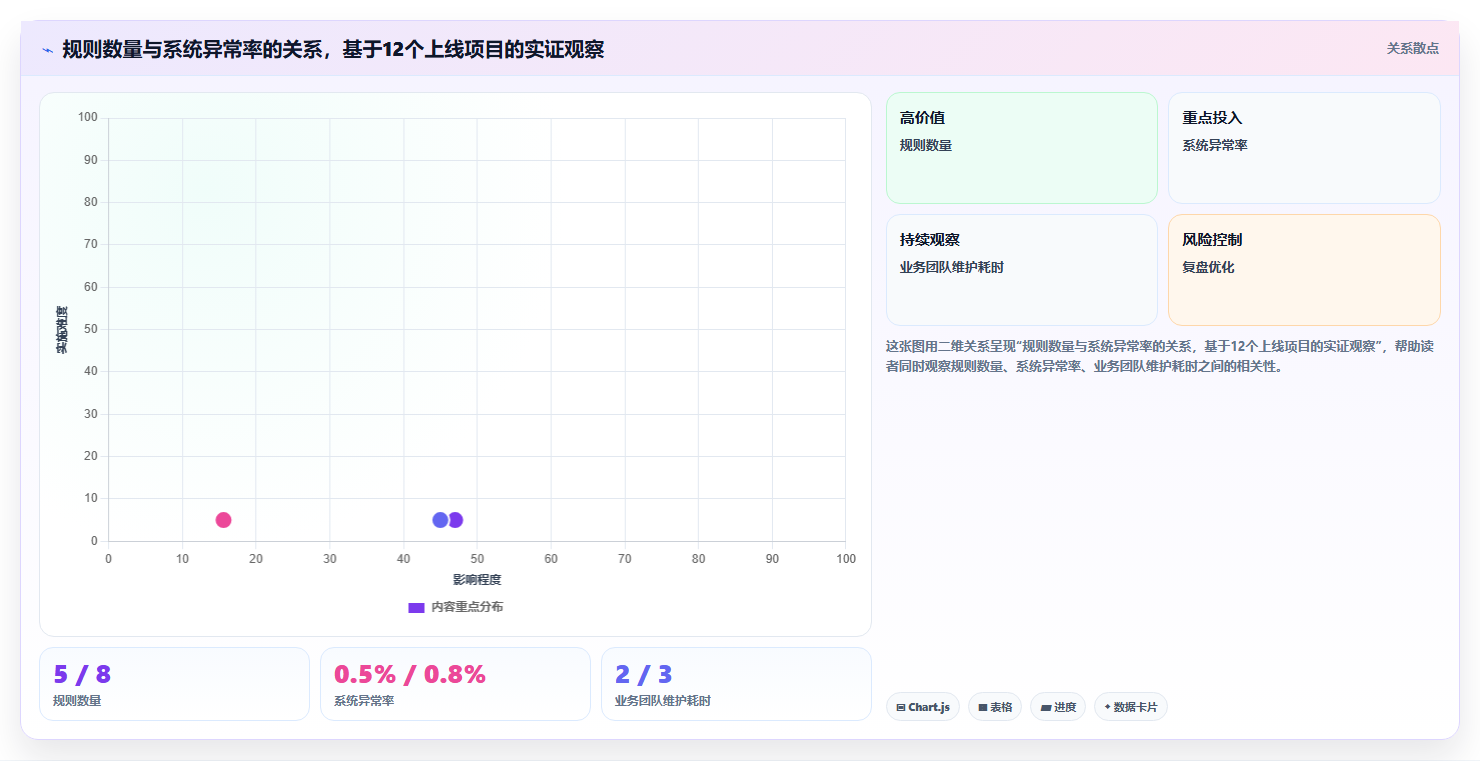Click the Chart.js tag

pyautogui.click(x=922, y=707)
